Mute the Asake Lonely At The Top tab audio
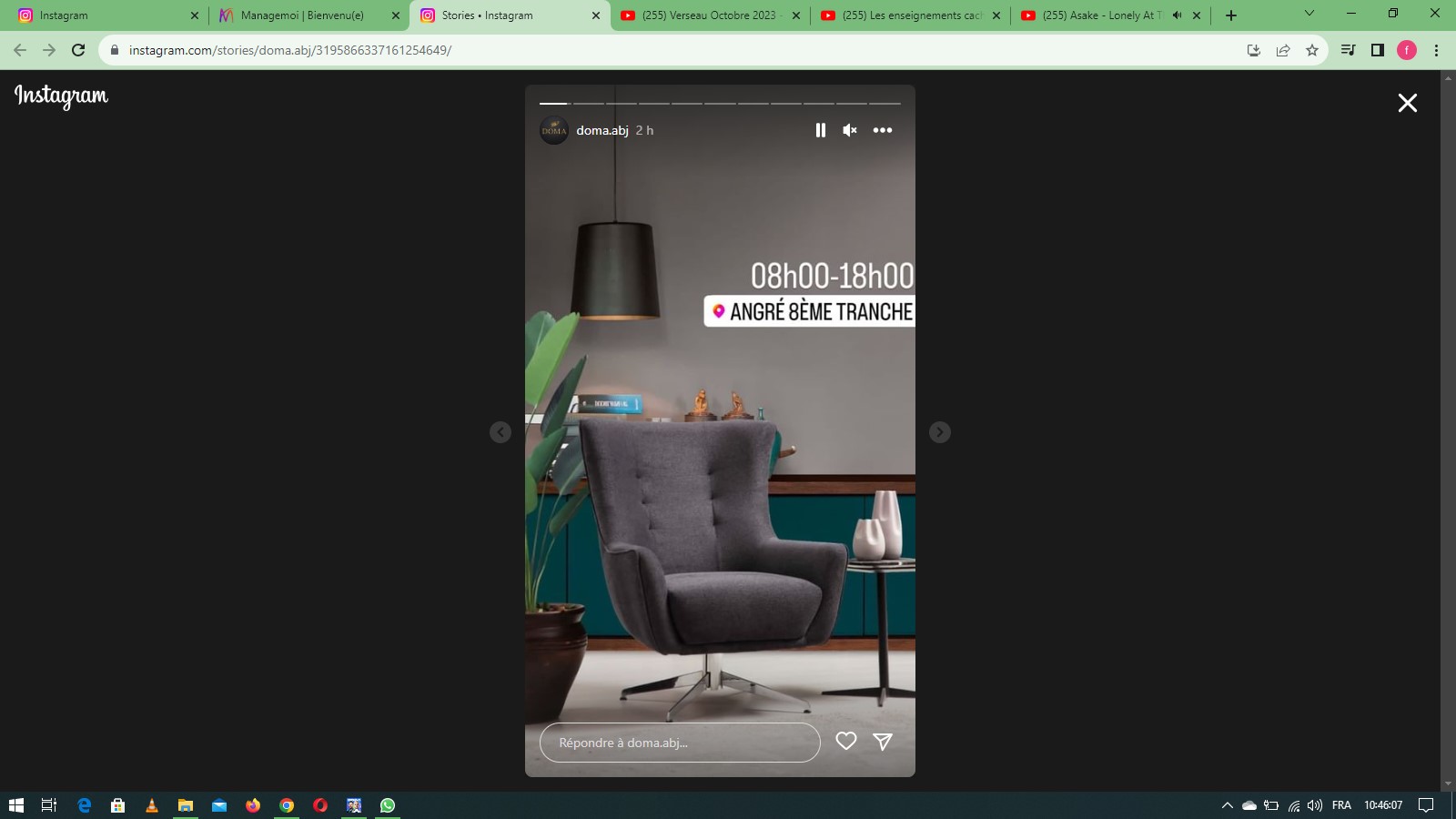The height and width of the screenshot is (819, 1456). coord(1178,15)
